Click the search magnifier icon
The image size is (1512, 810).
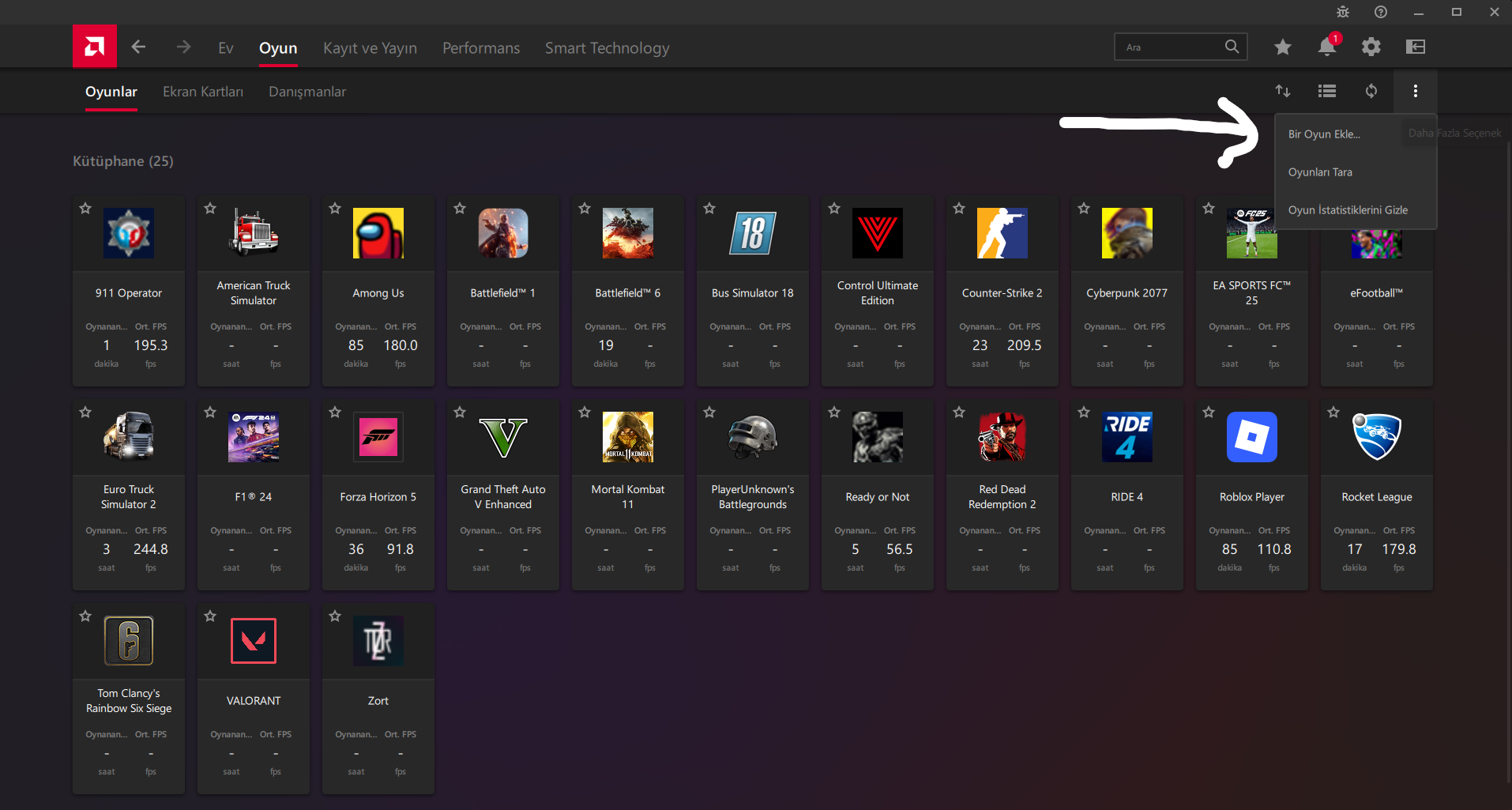1232,47
